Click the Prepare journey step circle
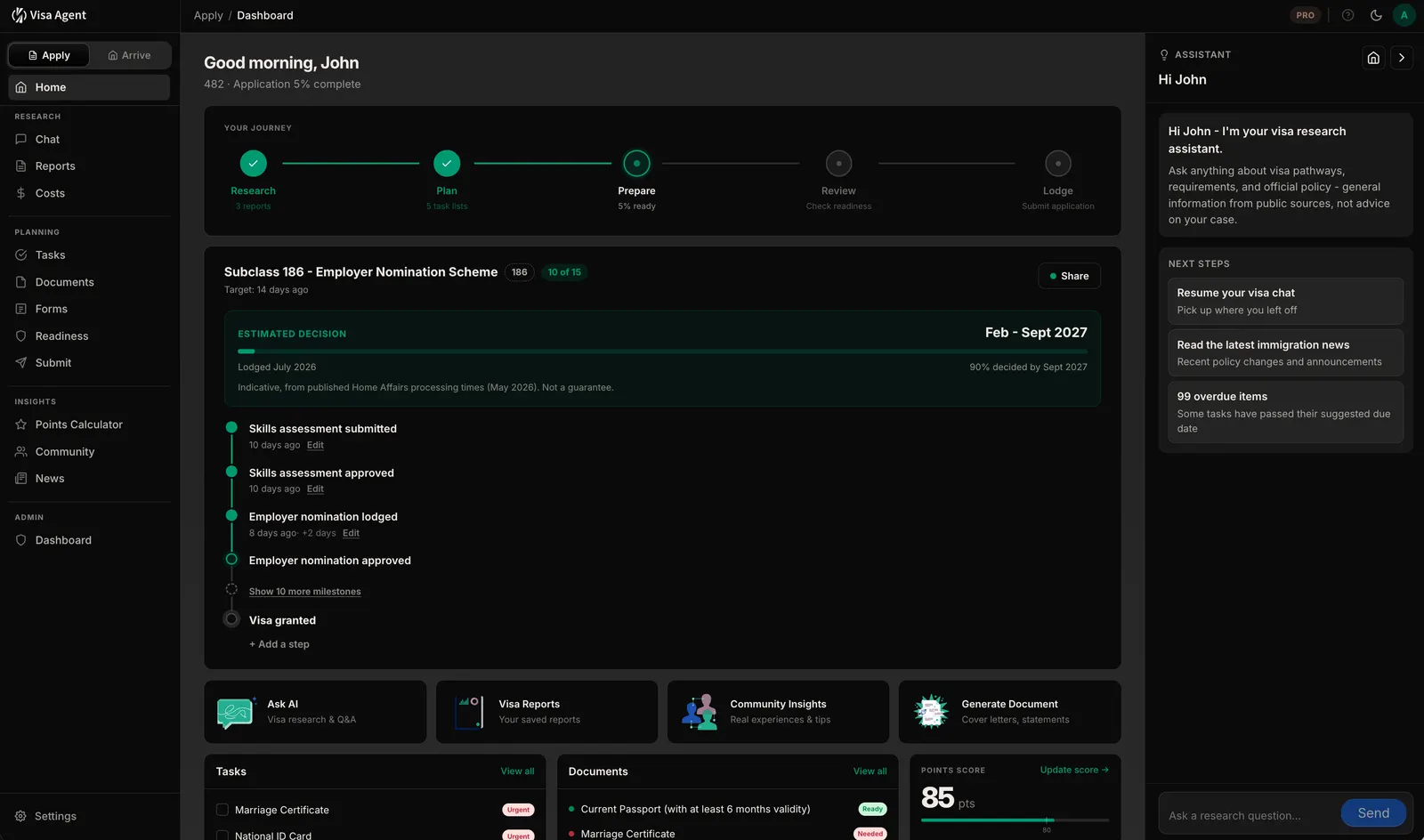This screenshot has height=840, width=1424. click(x=636, y=164)
